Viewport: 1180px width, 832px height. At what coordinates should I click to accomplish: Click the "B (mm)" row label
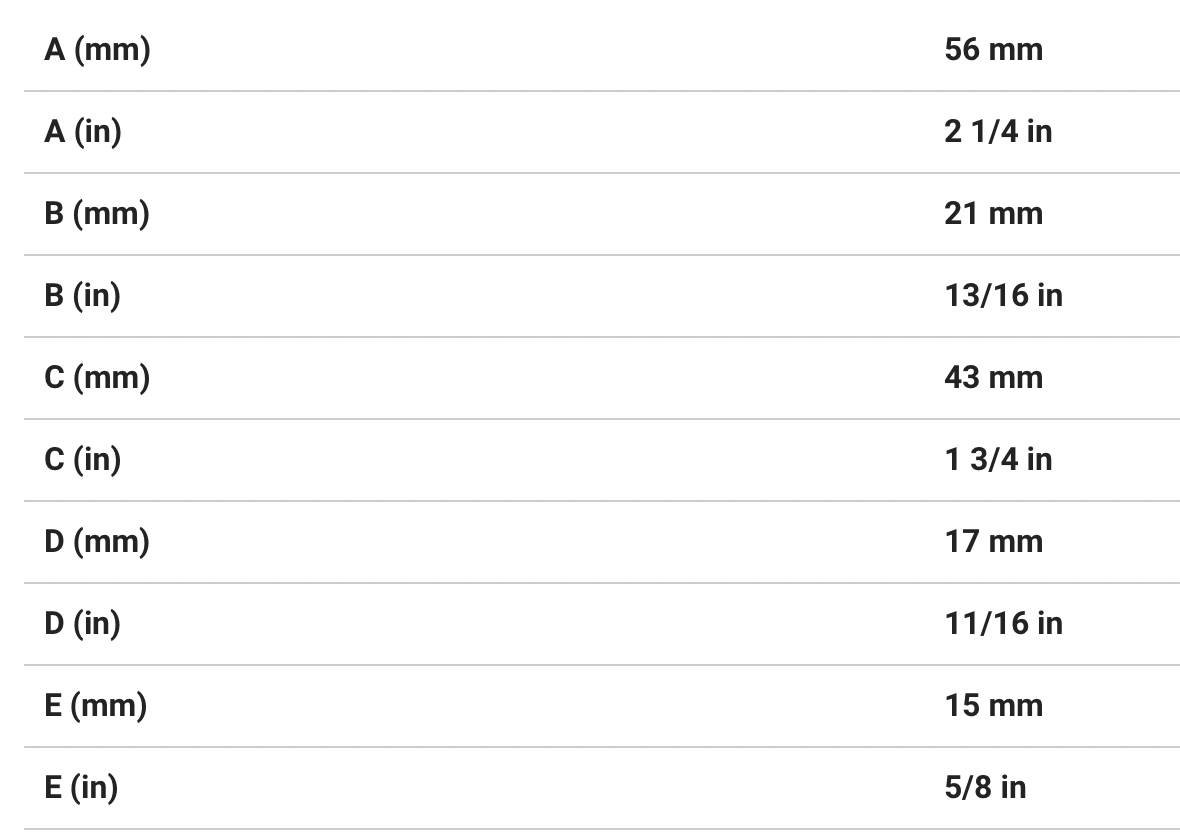pyautogui.click(x=97, y=213)
